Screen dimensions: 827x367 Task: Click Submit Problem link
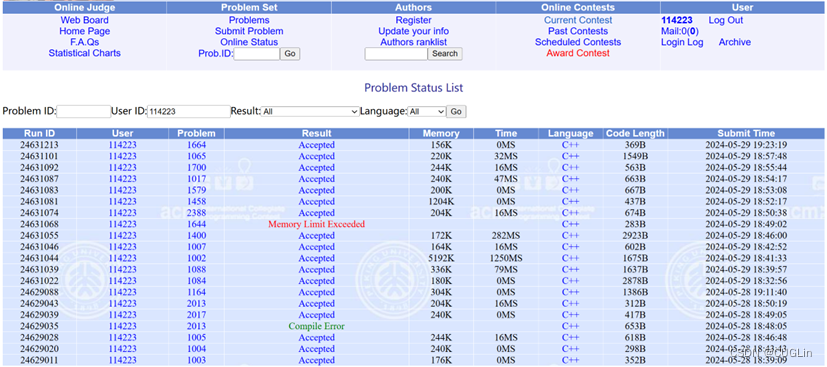[x=249, y=31]
